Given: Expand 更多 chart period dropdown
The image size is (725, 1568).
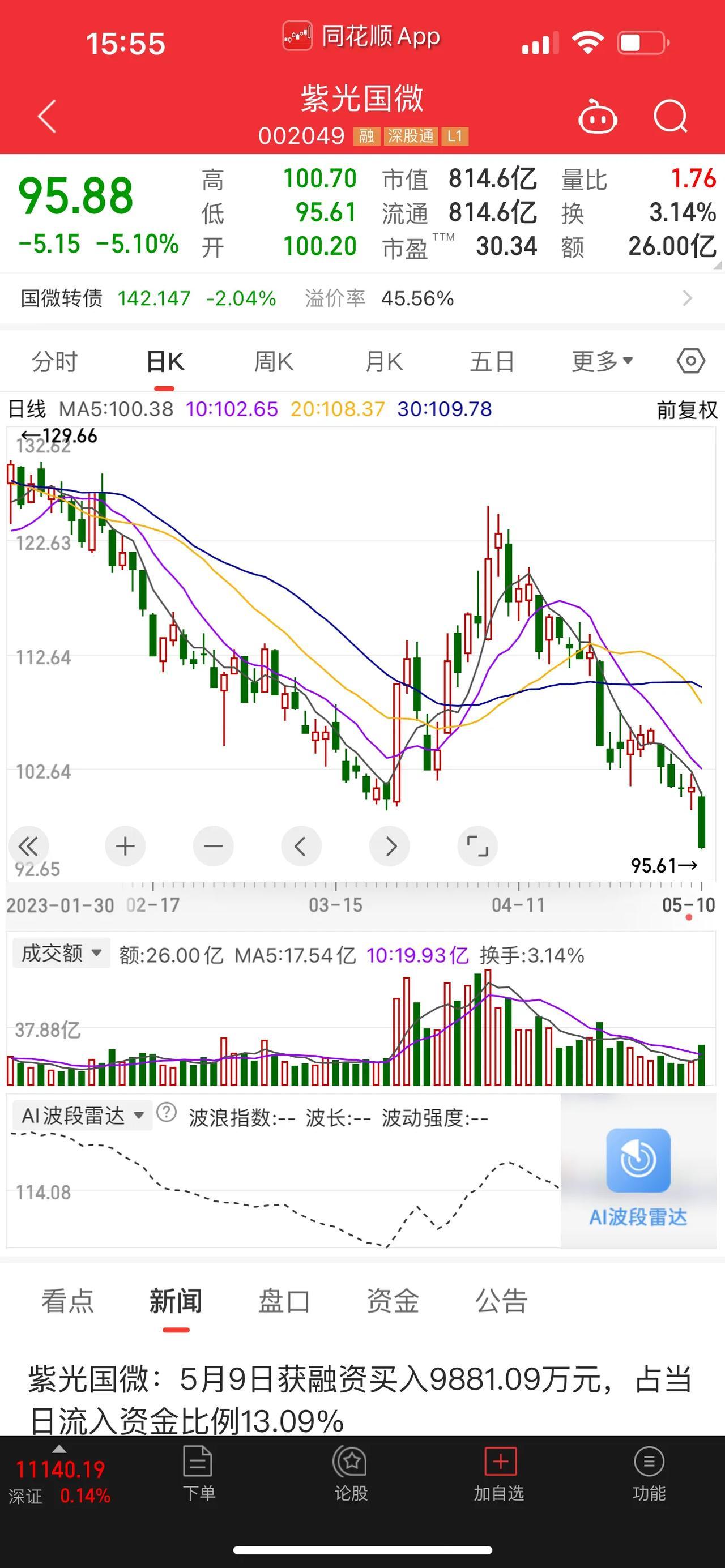Looking at the screenshot, I should tap(603, 361).
